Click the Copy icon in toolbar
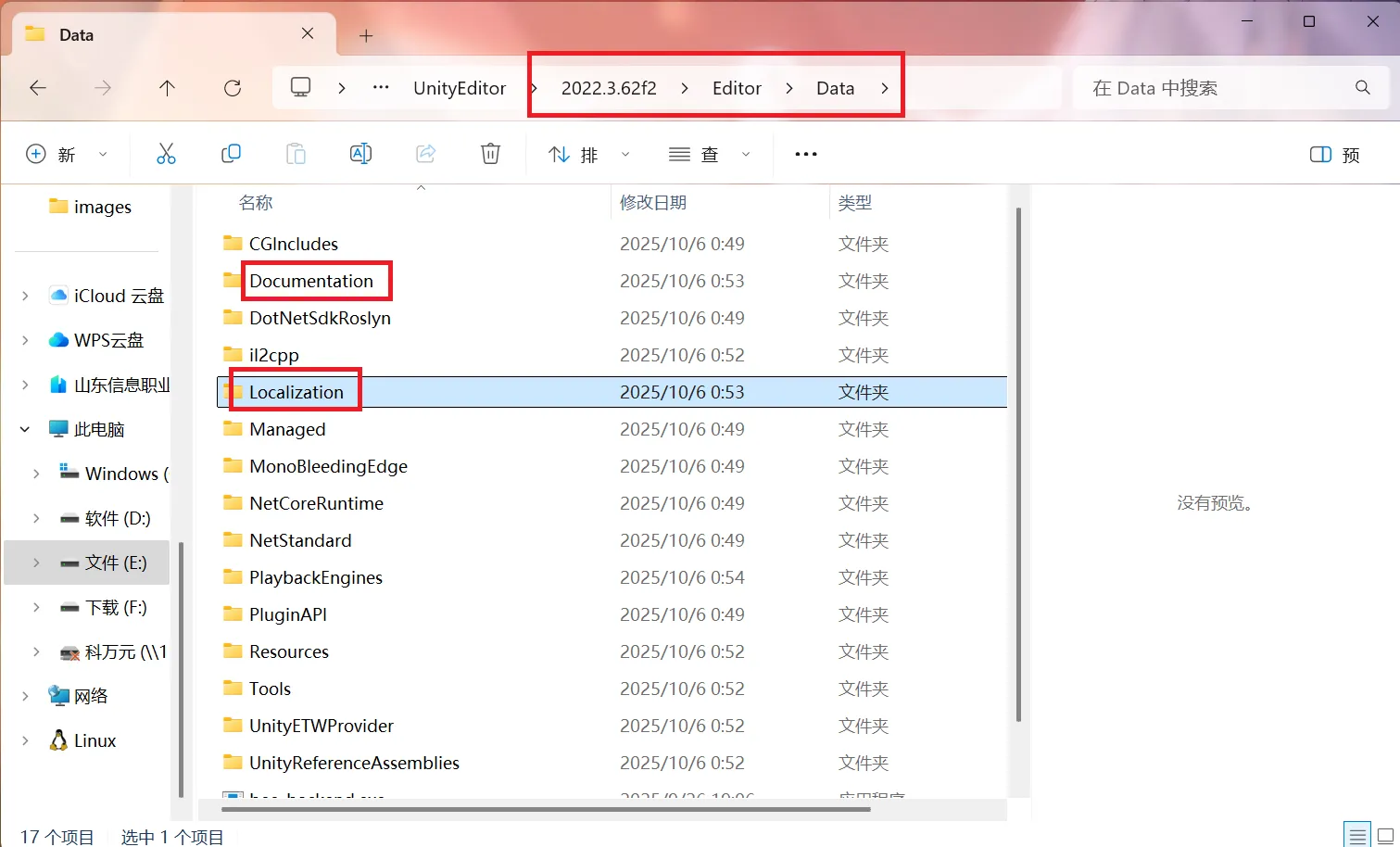This screenshot has width=1400, height=847. tap(231, 154)
